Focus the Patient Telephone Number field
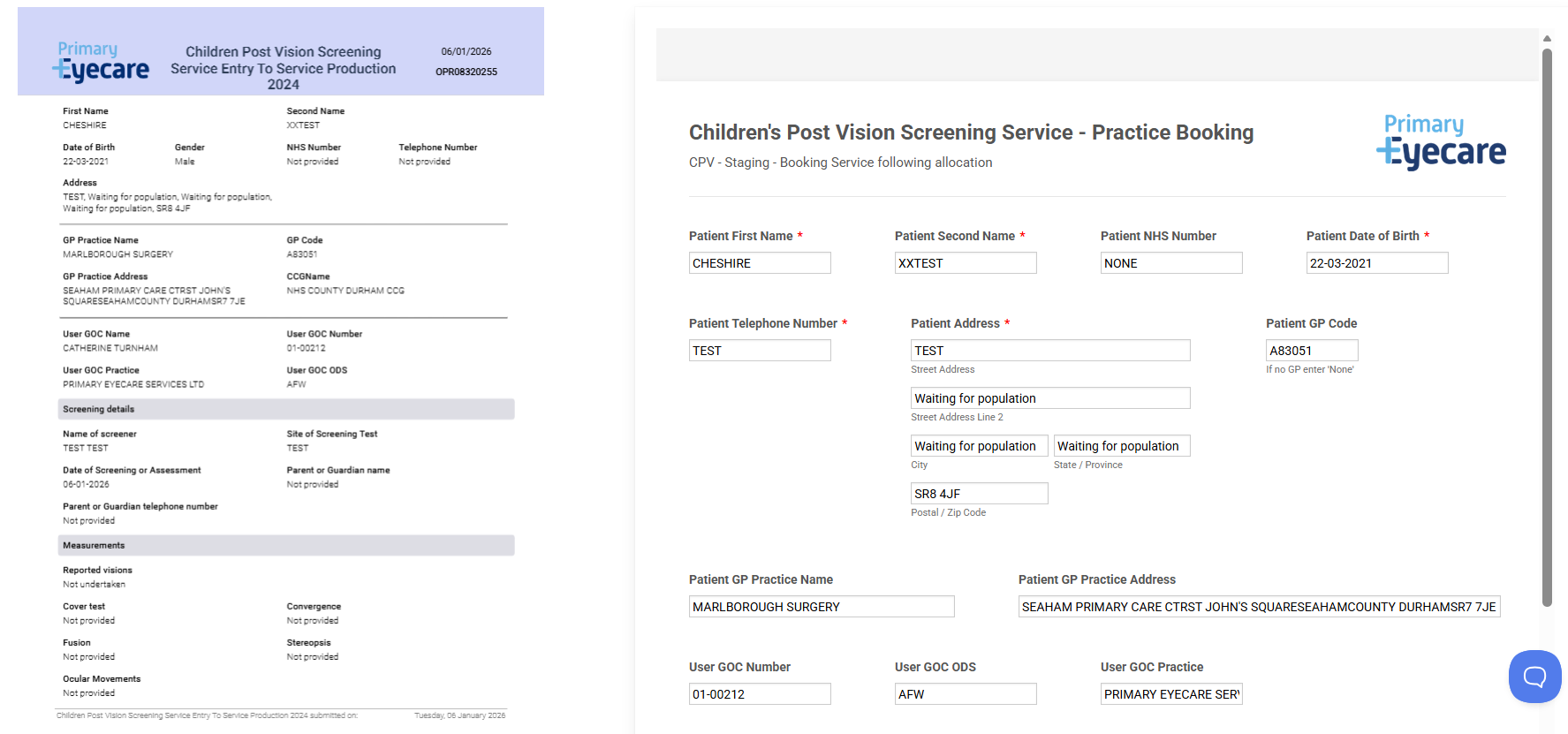Image resolution: width=1568 pixels, height=734 pixels. pos(759,351)
